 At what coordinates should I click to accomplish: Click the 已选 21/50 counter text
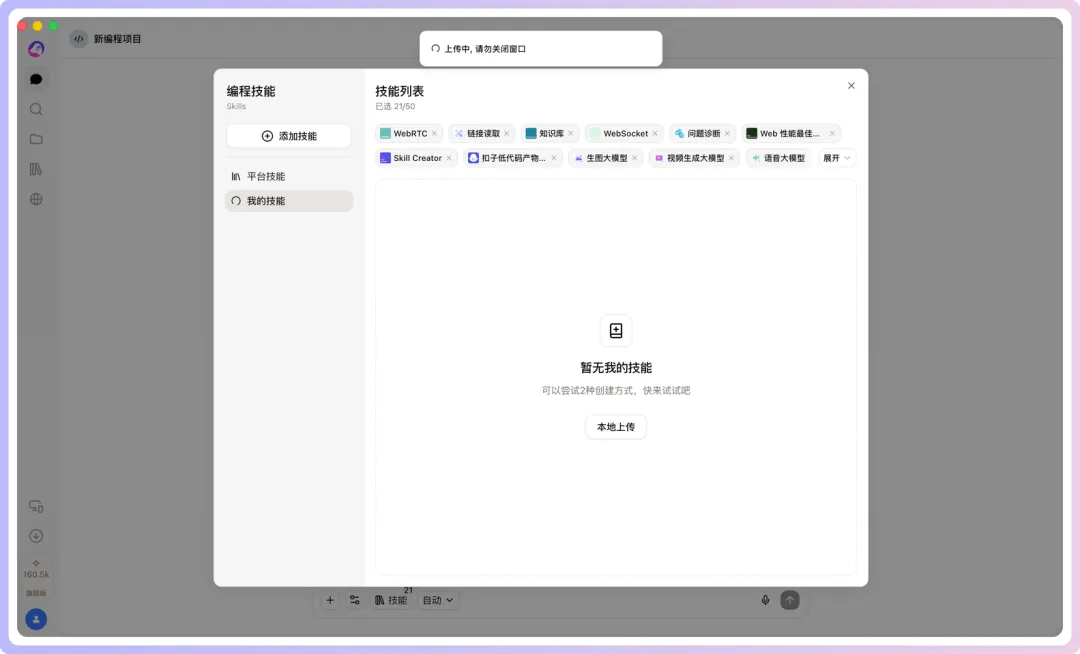pyautogui.click(x=395, y=107)
